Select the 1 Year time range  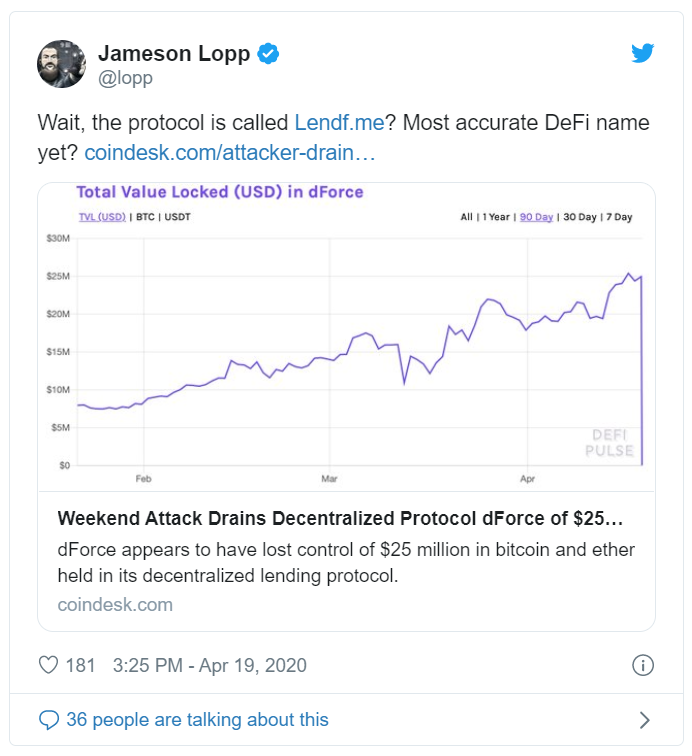pos(495,217)
